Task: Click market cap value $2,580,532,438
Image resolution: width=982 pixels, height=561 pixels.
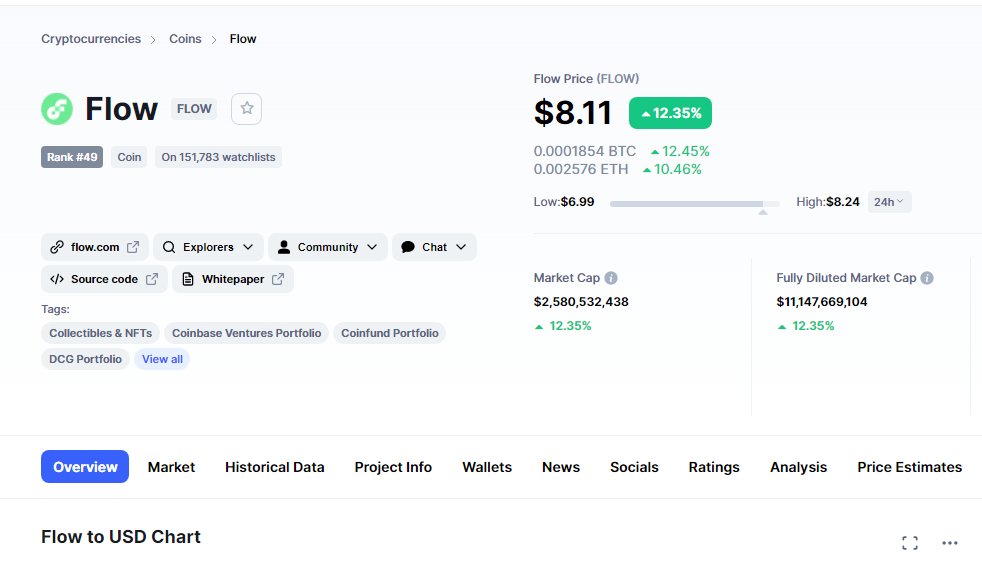Action: (581, 302)
